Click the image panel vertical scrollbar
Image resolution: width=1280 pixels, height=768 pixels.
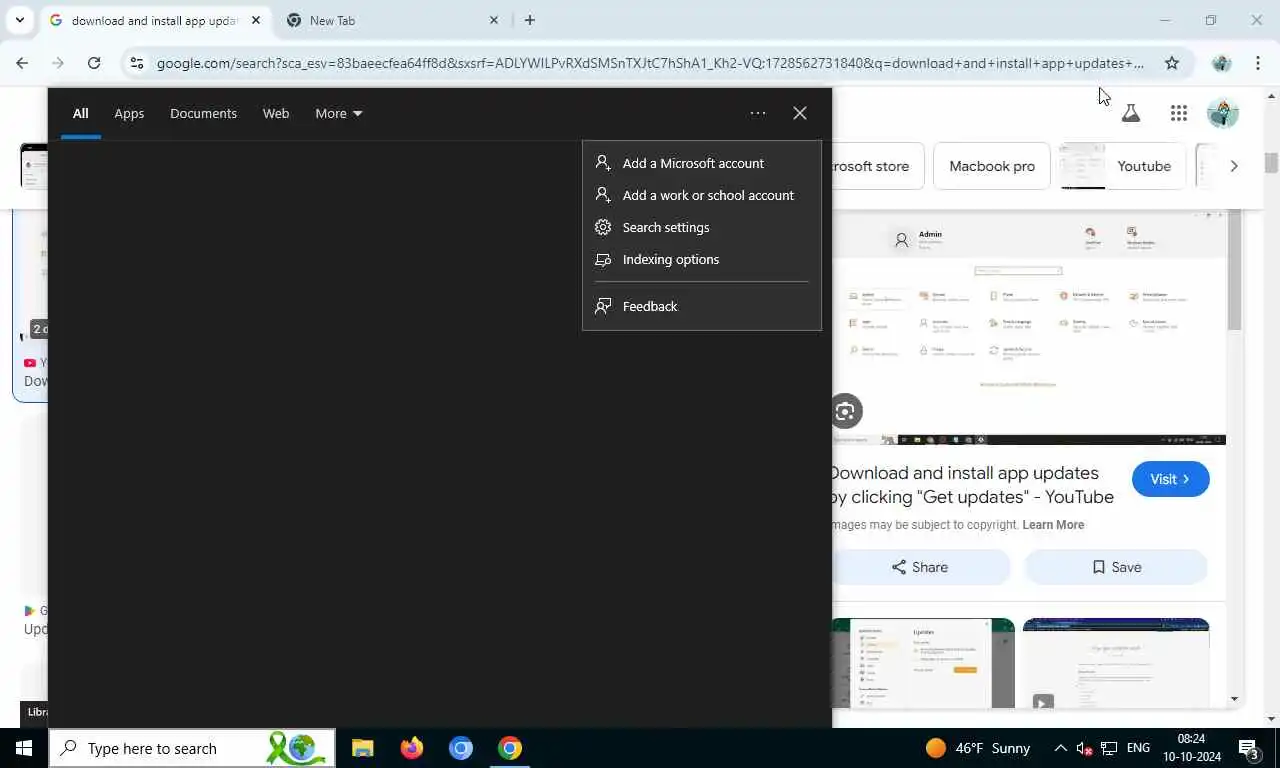point(1235,270)
